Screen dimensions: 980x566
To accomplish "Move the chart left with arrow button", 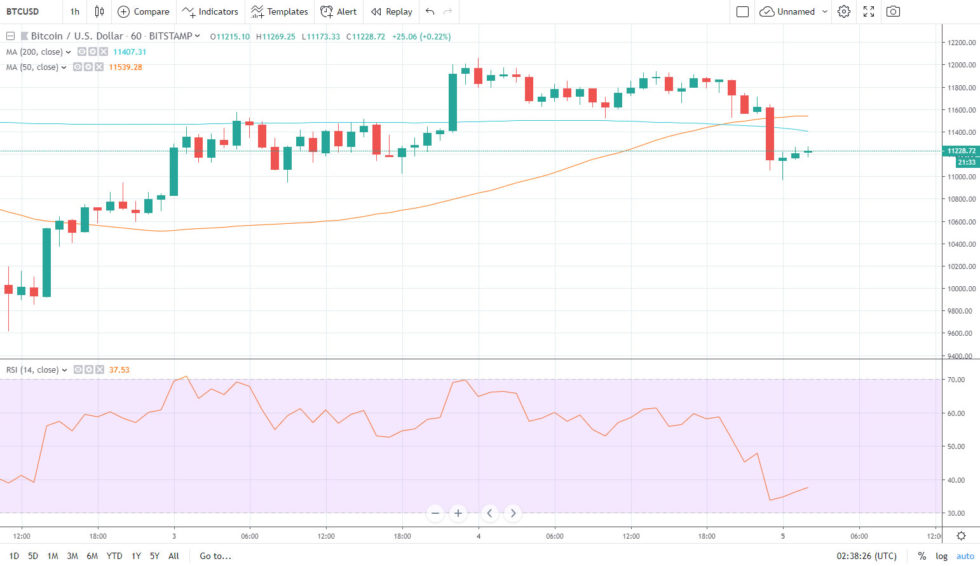I will click(489, 513).
